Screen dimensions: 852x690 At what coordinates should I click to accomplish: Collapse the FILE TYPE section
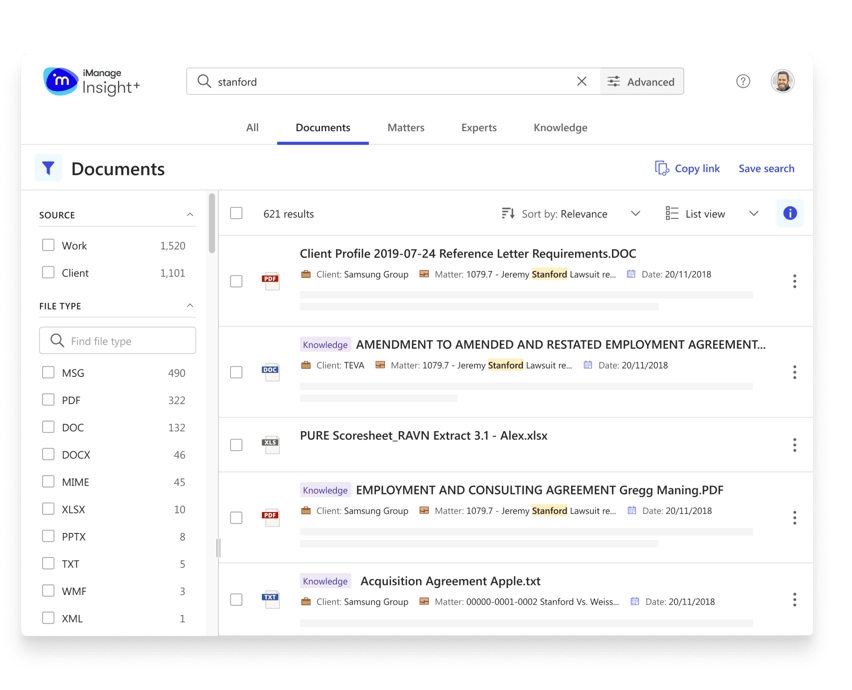190,305
